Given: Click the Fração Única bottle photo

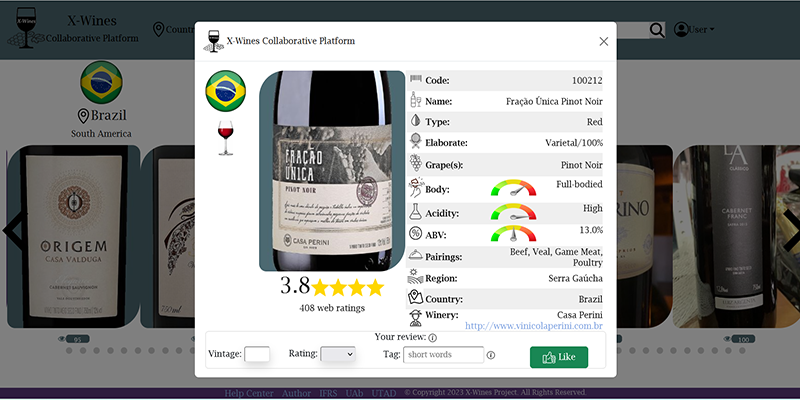Looking at the screenshot, I should click(x=332, y=171).
